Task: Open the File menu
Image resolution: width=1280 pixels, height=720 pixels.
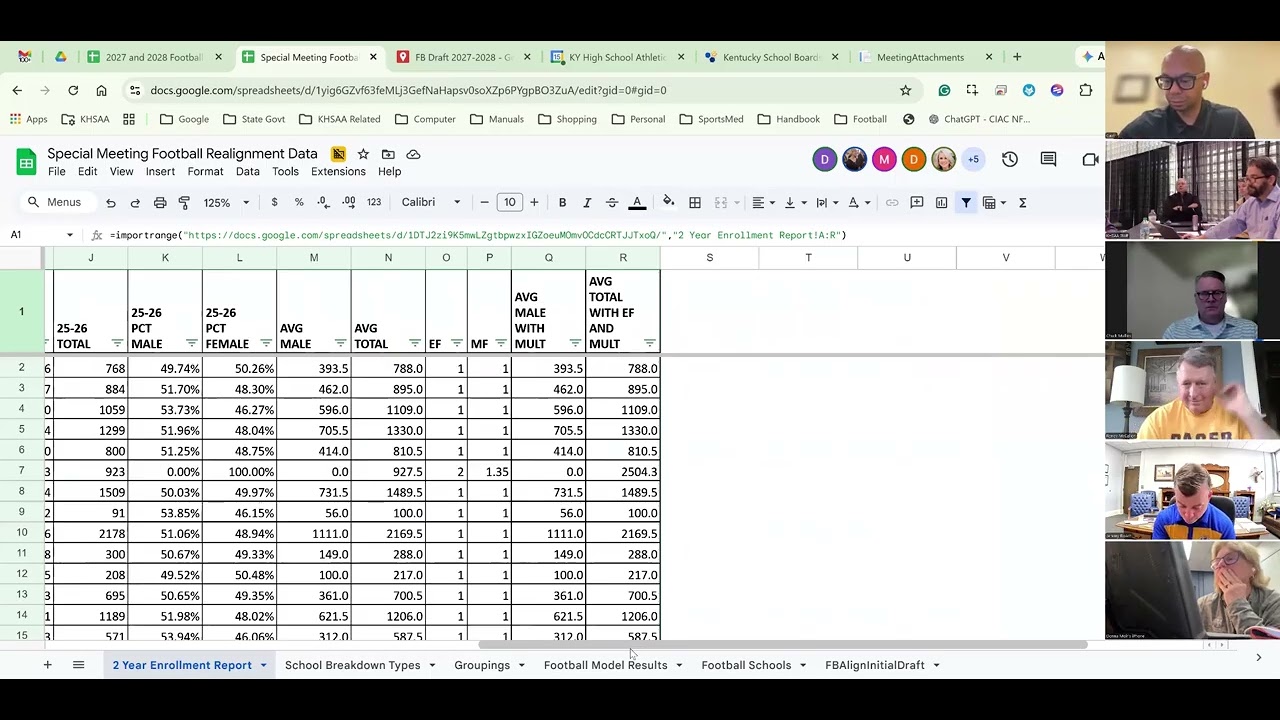Action: coord(57,172)
